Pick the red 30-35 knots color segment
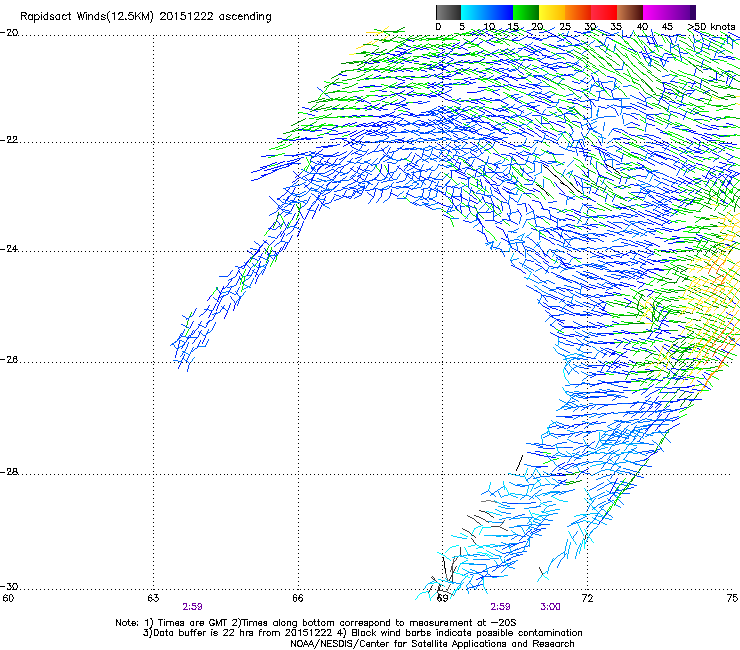This screenshot has height=650, width=740. (604, 12)
